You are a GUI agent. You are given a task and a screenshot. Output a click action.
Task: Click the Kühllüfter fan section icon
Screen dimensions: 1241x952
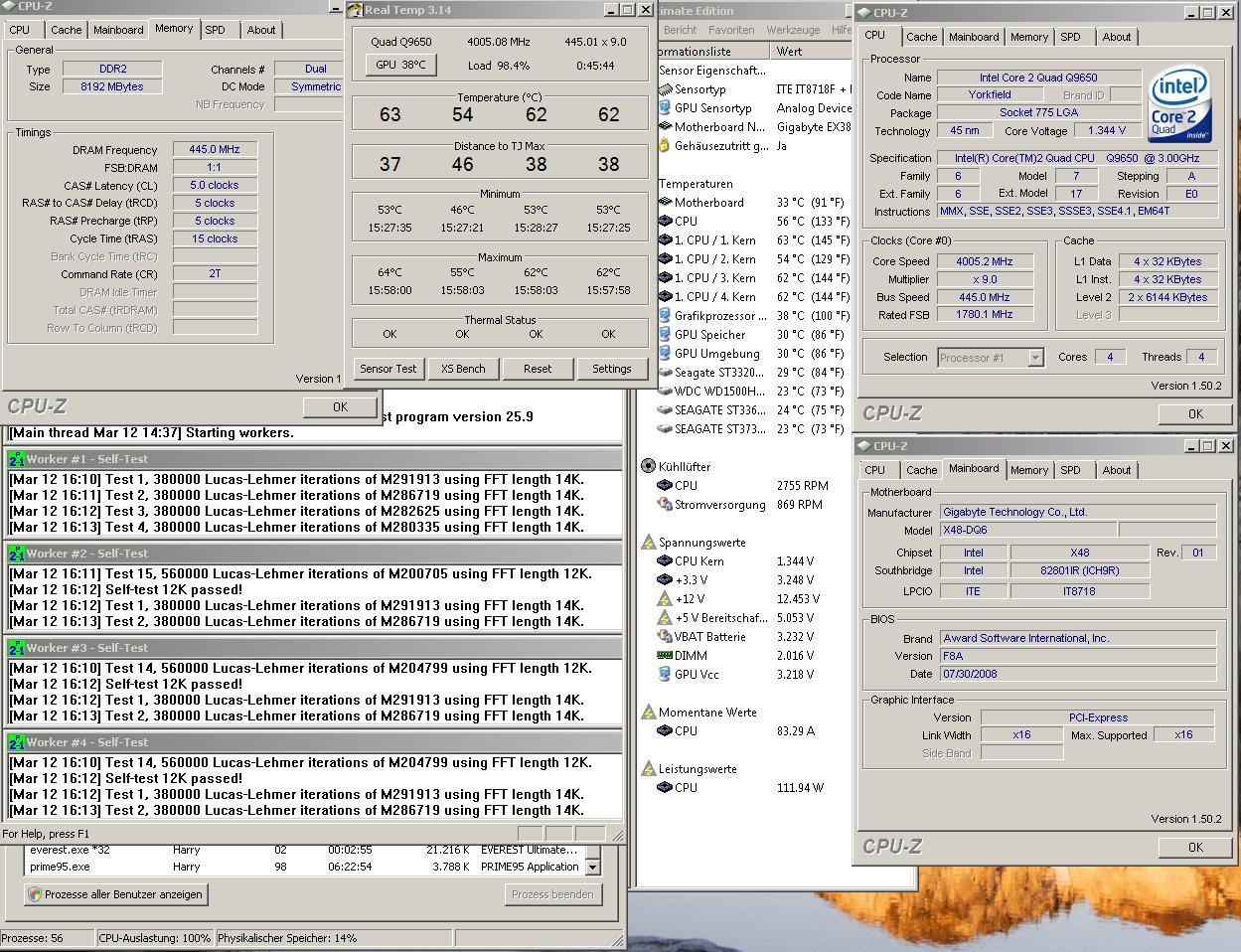648,466
